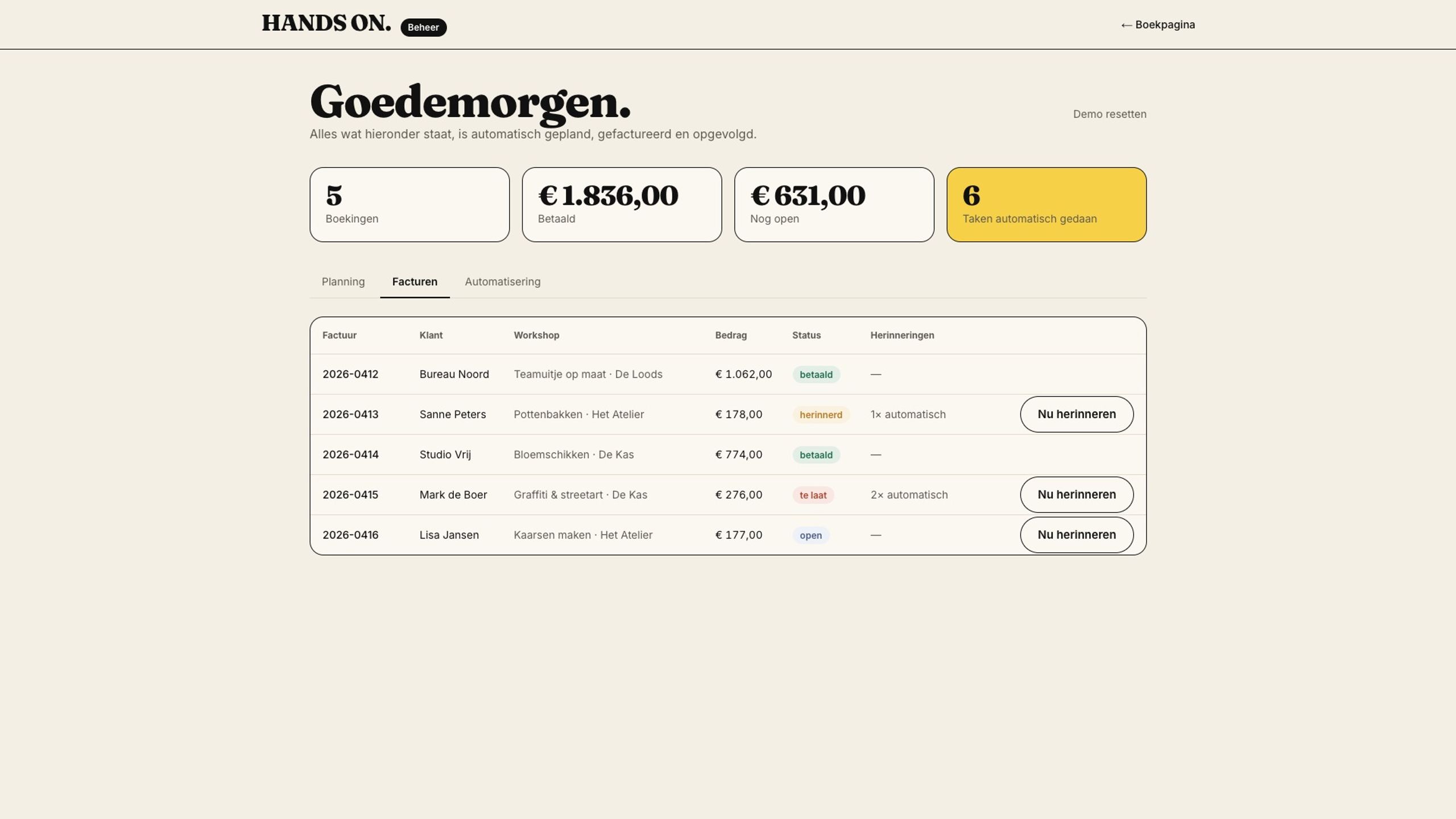Screen dimensions: 1456x819
Task: Click Nu herinneren for Lisa Jansen
Action: 1077,535
